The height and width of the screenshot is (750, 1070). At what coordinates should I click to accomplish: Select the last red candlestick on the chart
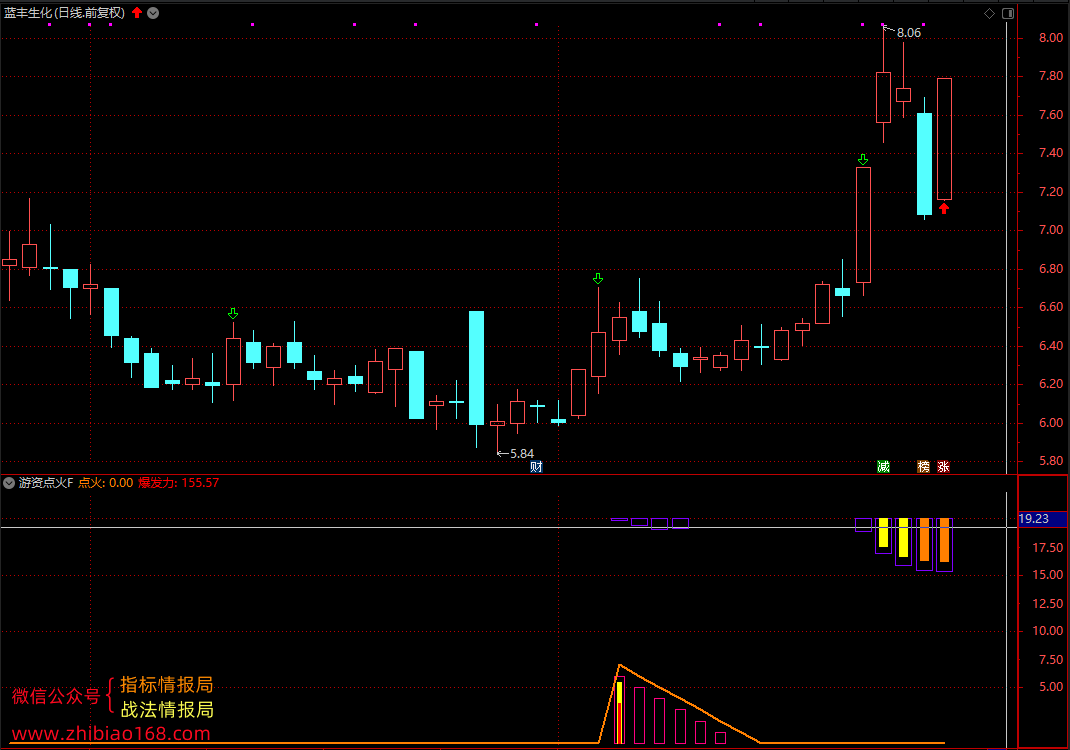click(944, 139)
